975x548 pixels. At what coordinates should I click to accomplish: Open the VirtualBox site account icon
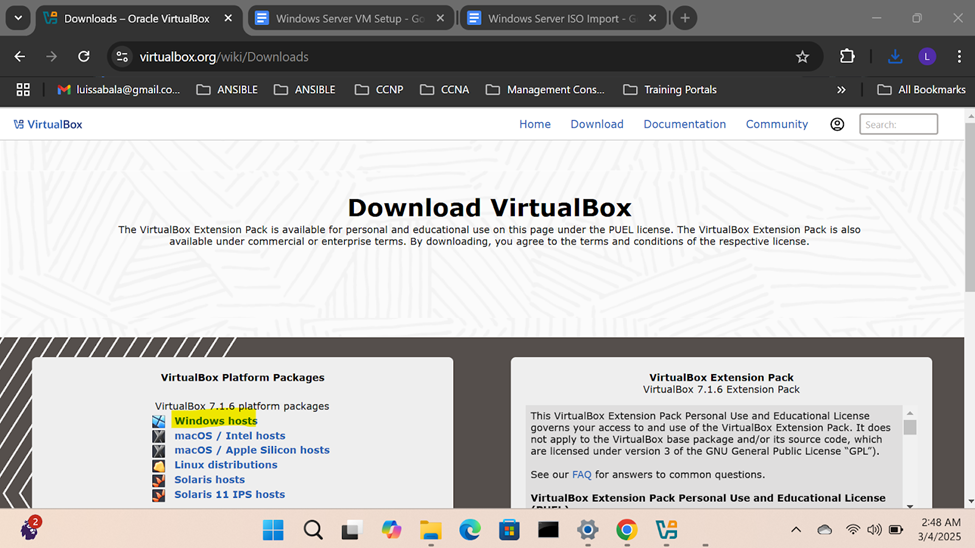(837, 124)
